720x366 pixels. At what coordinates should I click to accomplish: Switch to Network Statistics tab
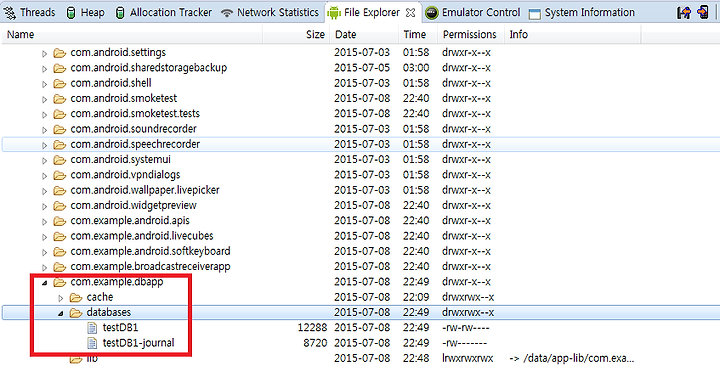(270, 12)
